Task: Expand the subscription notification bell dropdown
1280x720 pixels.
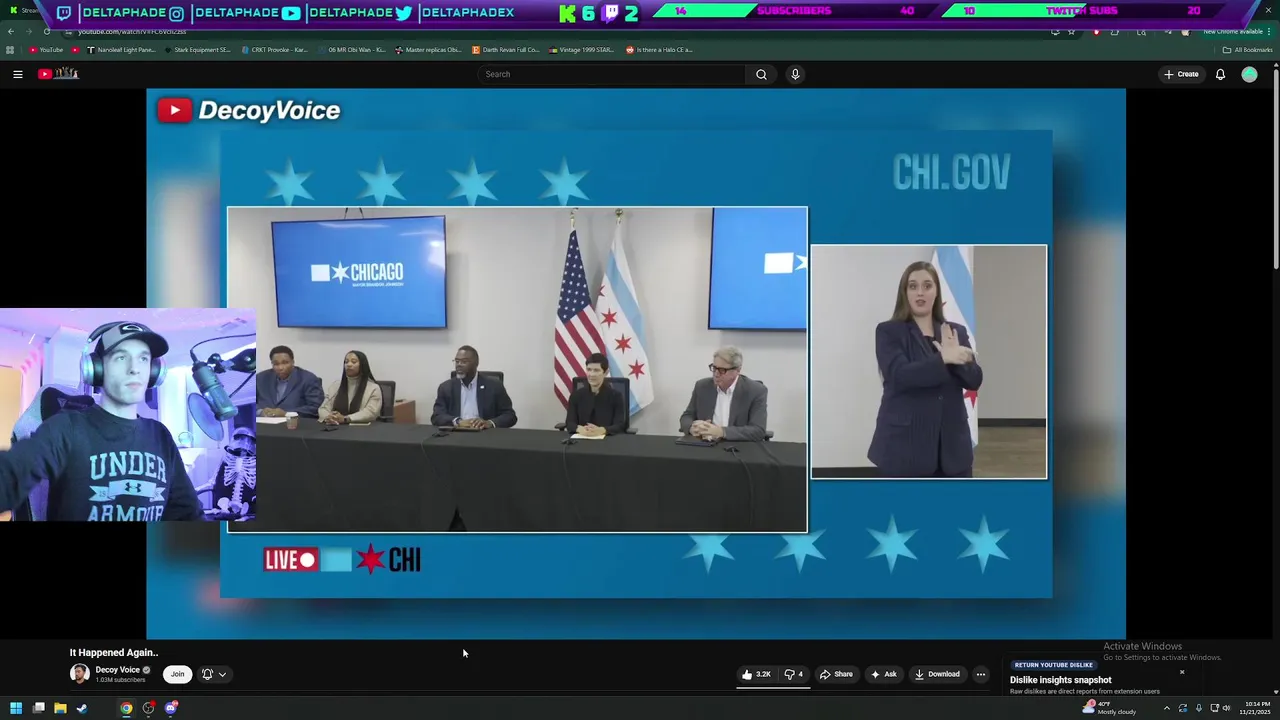Action: (x=214, y=674)
